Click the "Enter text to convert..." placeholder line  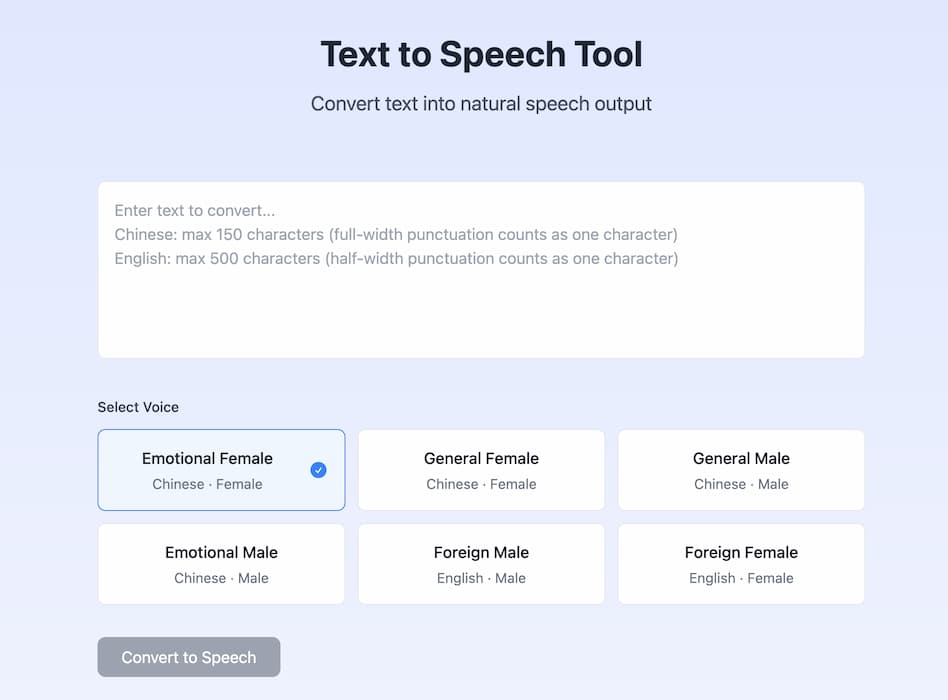(x=195, y=211)
